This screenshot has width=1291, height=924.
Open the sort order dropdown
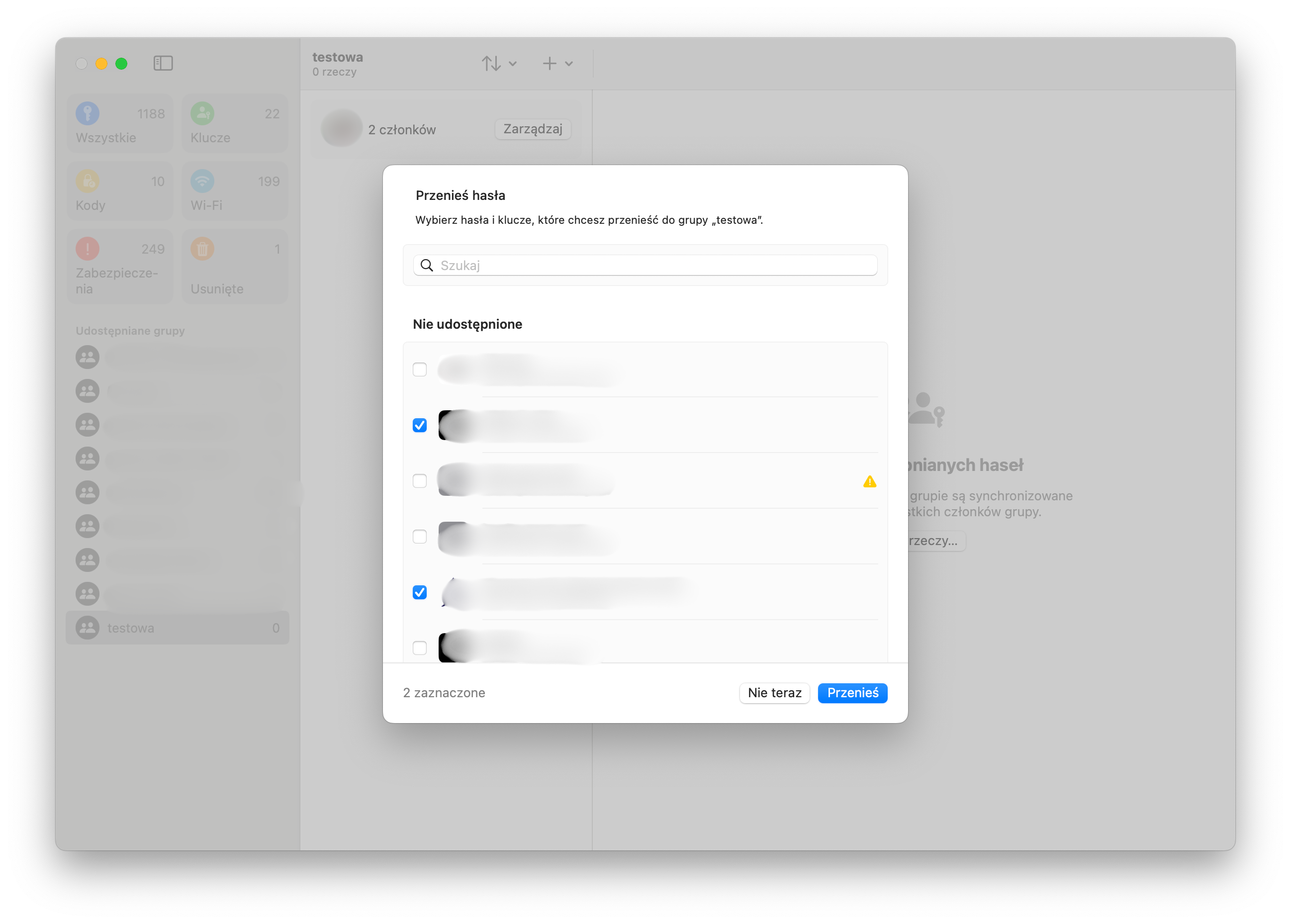click(x=499, y=63)
